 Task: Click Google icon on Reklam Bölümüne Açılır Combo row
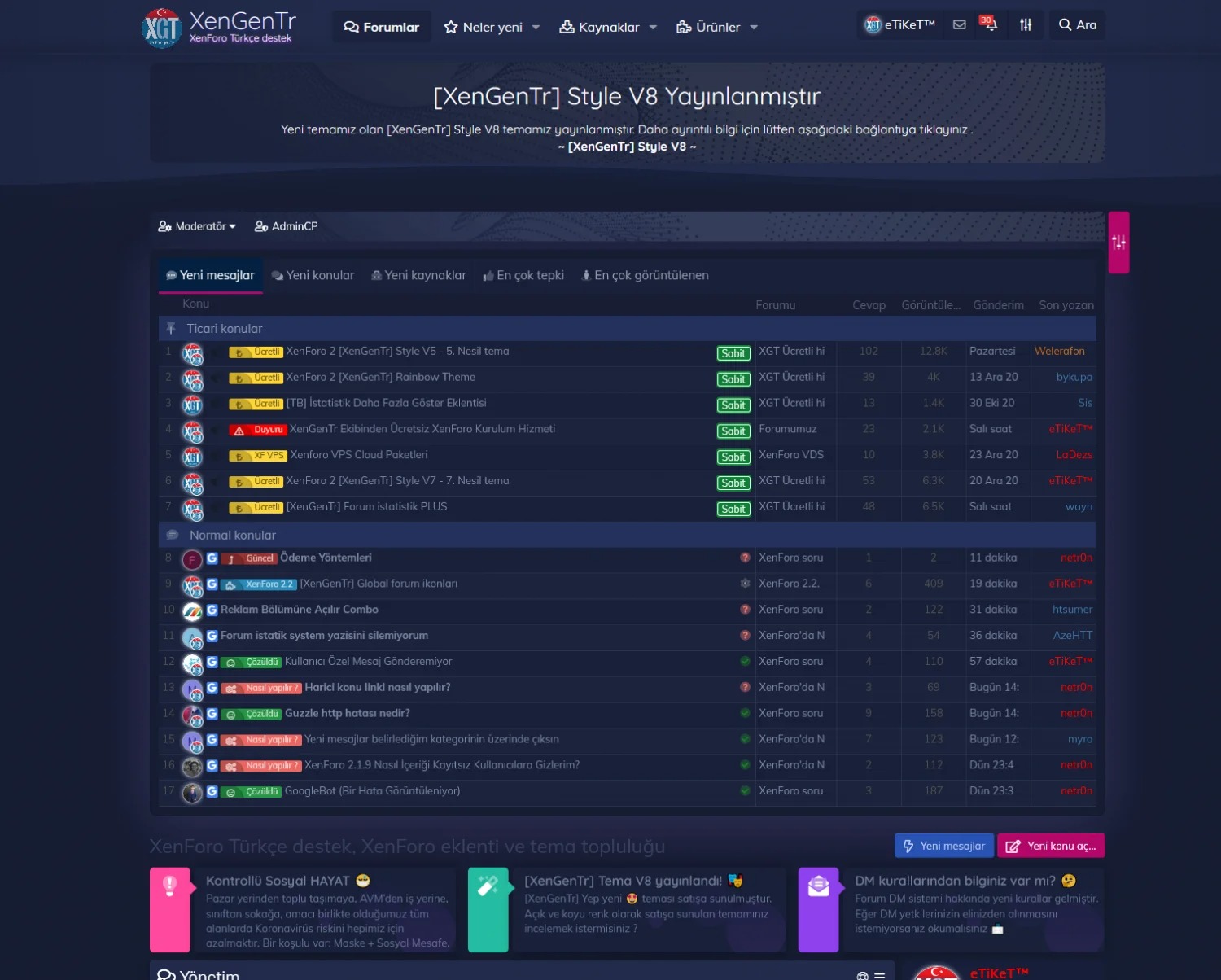[x=212, y=610]
